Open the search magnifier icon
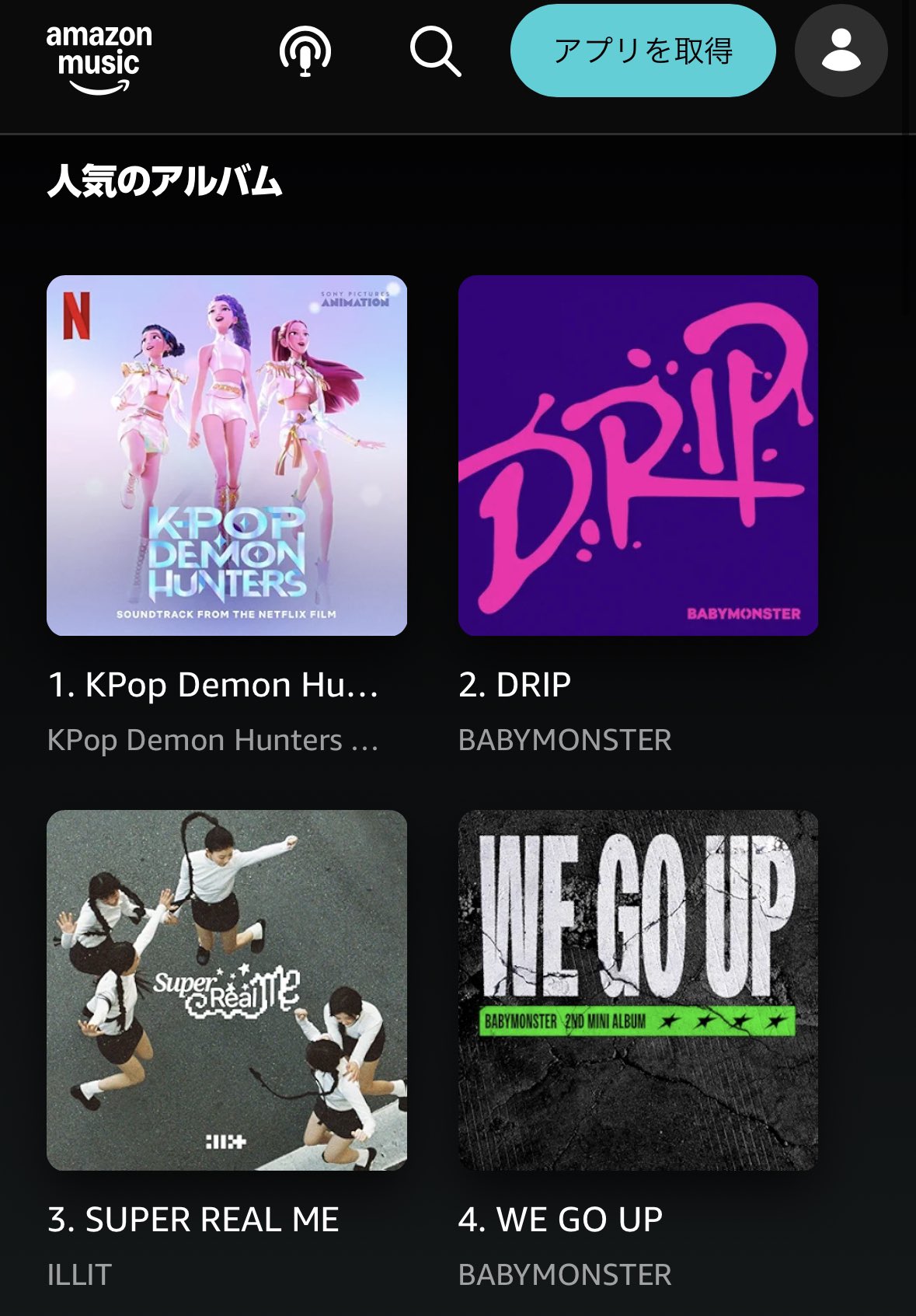Viewport: 916px width, 1316px height. point(435,51)
